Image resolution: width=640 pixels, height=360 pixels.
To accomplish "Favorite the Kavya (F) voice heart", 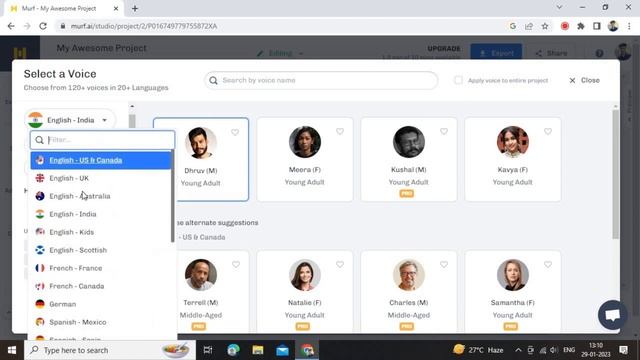I will (548, 131).
